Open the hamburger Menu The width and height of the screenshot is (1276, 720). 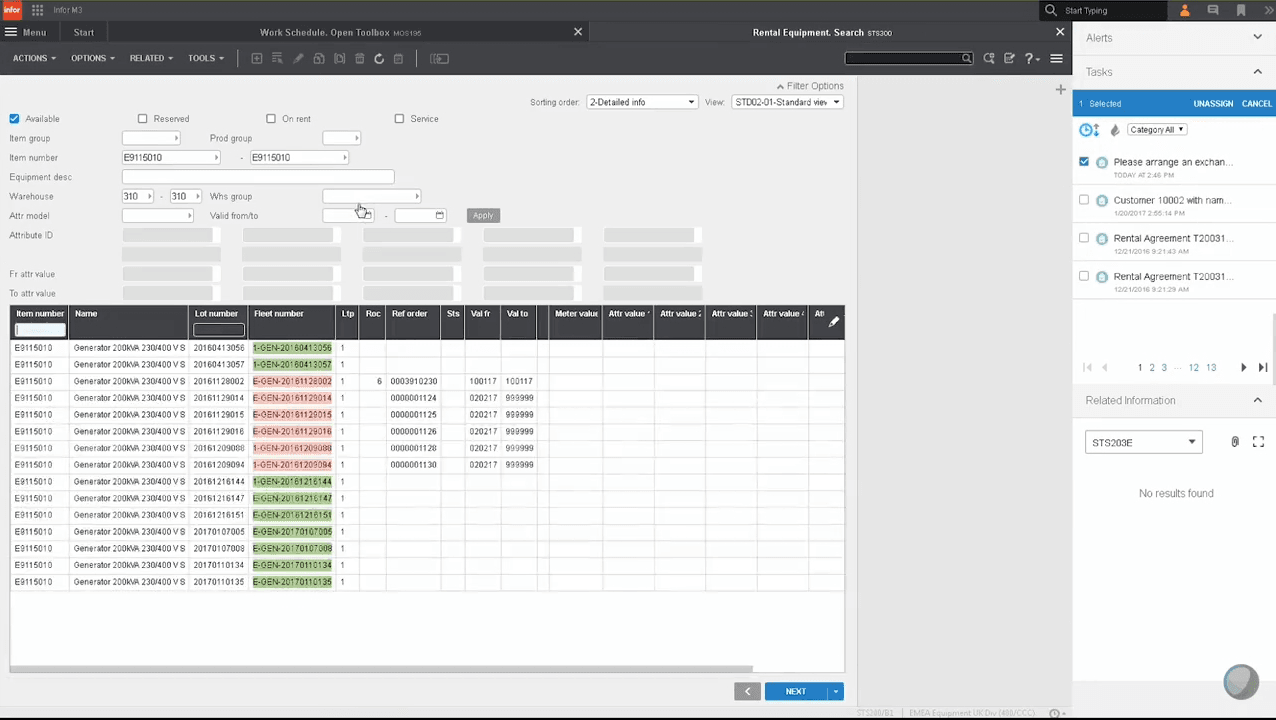(25, 32)
